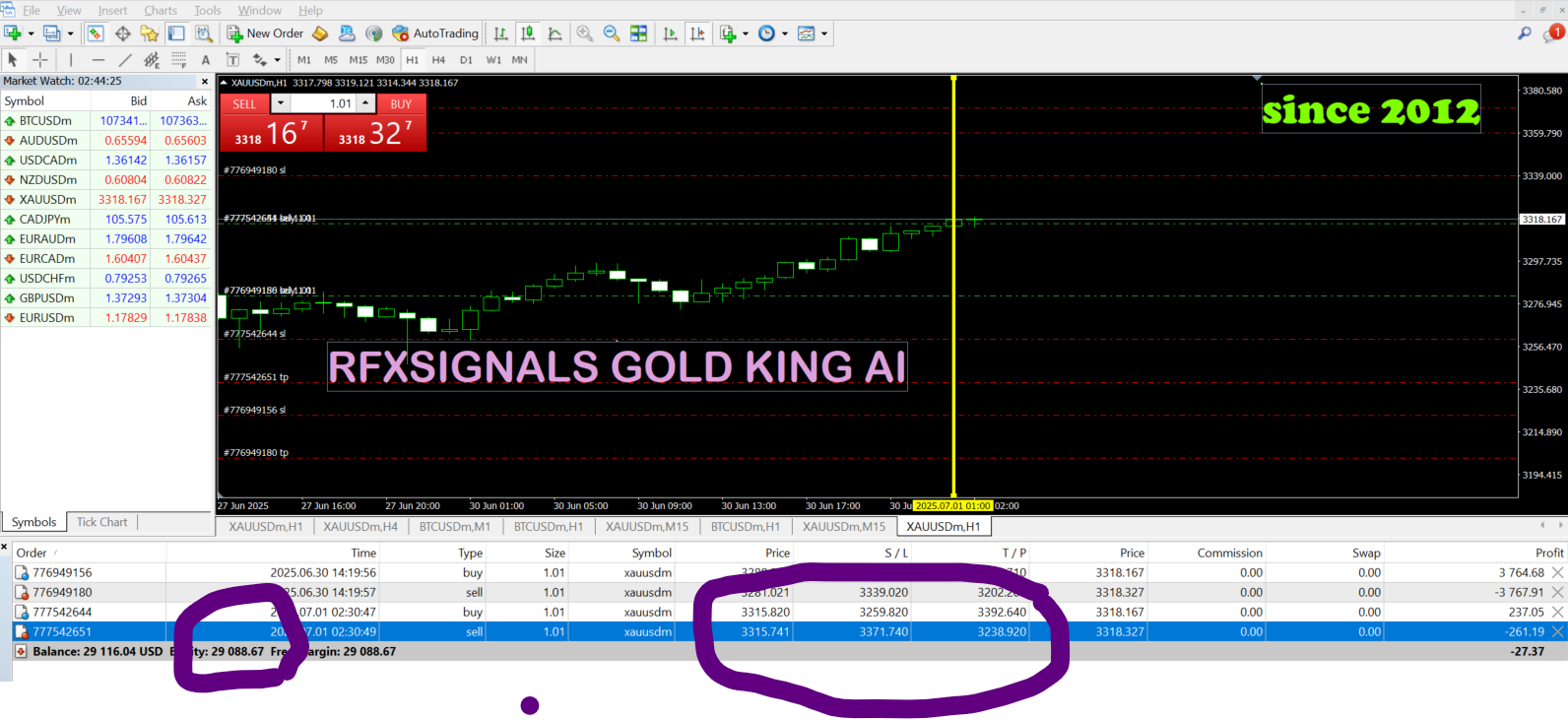The width and height of the screenshot is (1568, 720).
Task: Open the BTCUSDm,M1 chart tab
Action: coord(454,527)
